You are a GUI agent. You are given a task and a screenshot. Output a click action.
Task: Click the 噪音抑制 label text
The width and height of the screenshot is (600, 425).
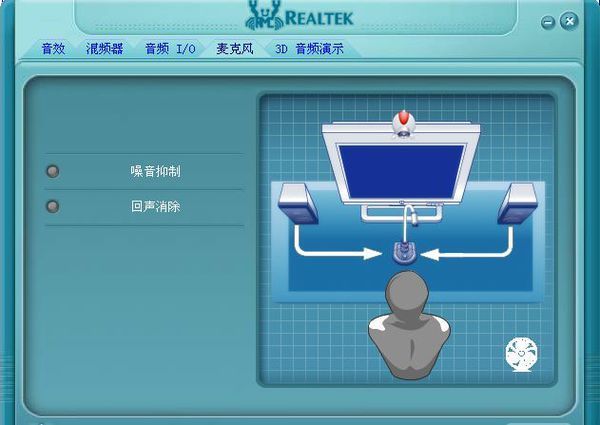click(x=155, y=171)
